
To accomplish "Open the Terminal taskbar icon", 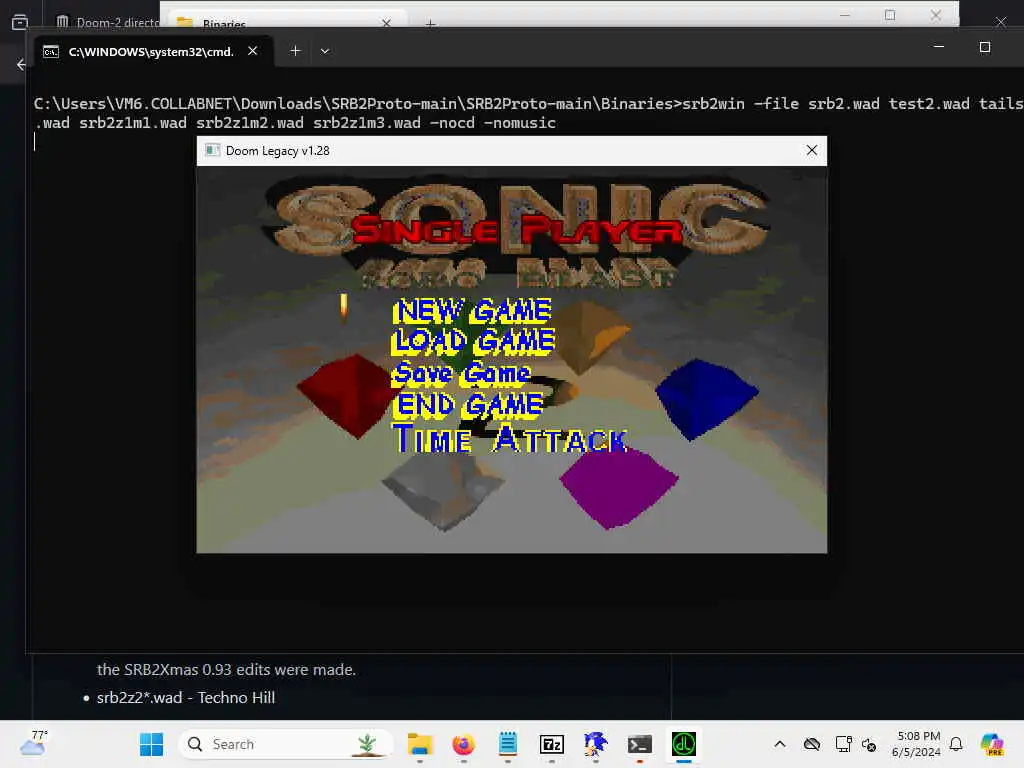I will (639, 744).
